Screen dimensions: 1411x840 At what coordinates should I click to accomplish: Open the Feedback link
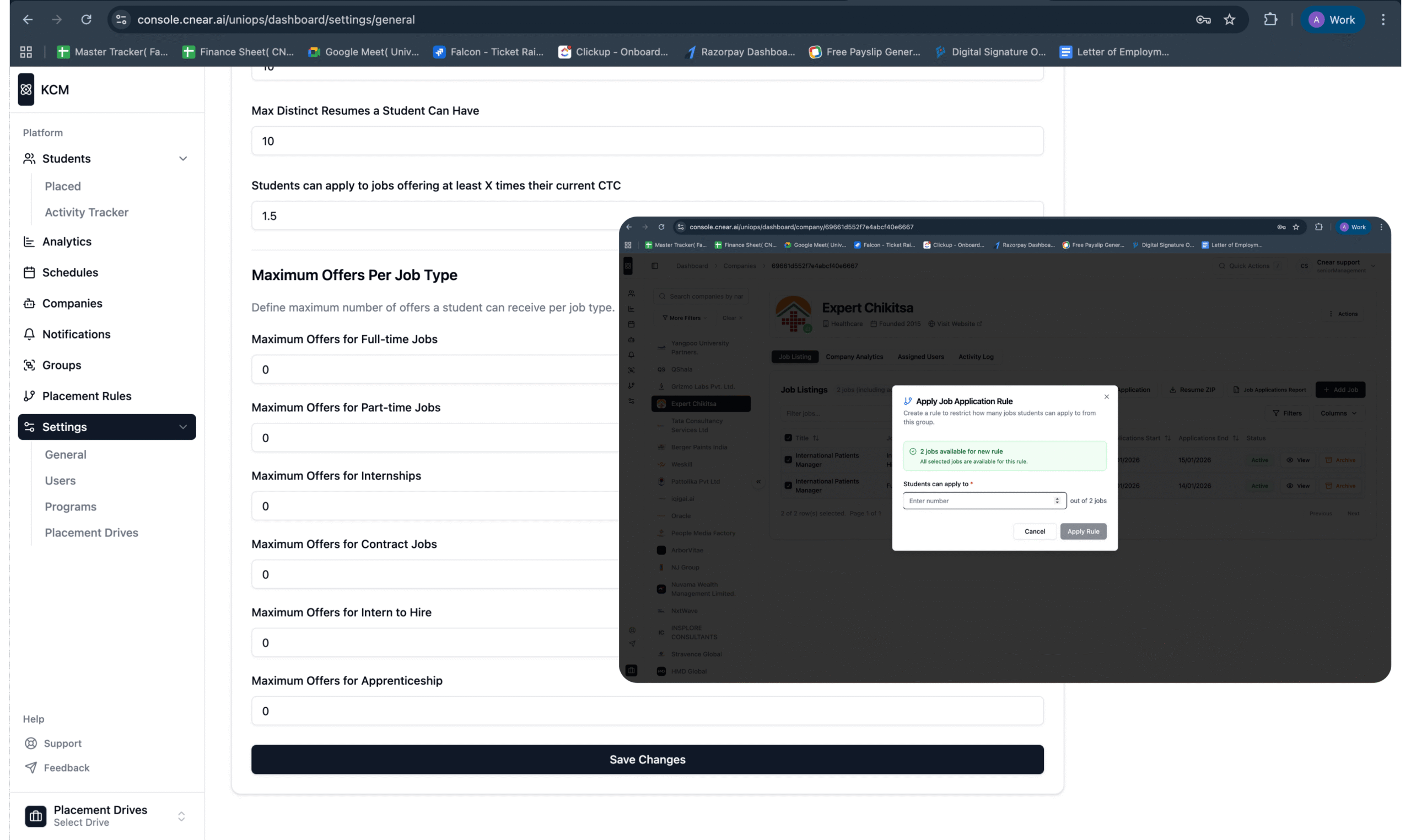point(66,768)
